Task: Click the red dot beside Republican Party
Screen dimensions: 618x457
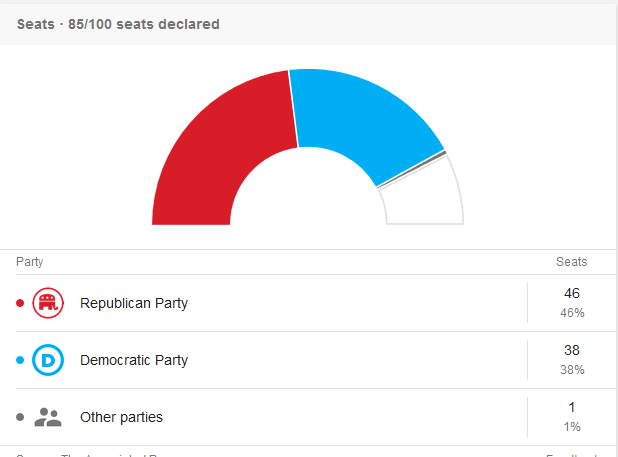Action: pos(20,303)
